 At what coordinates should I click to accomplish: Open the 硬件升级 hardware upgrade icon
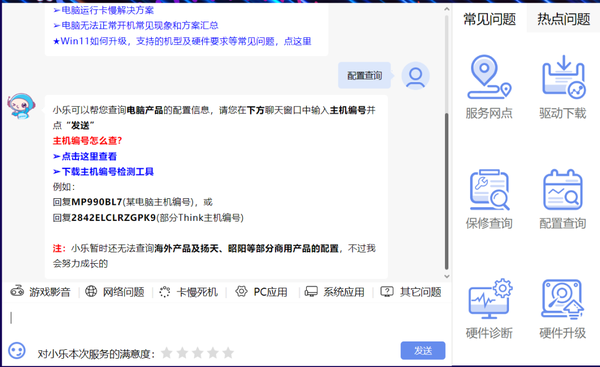point(562,298)
